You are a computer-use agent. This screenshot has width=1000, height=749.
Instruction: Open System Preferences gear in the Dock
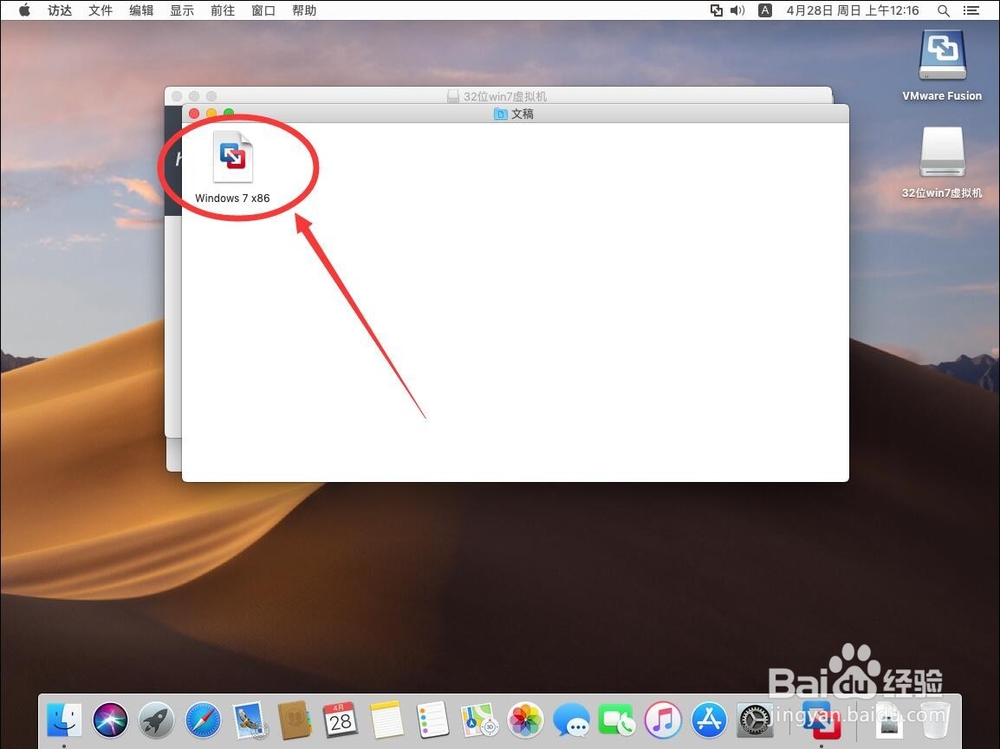[x=755, y=720]
